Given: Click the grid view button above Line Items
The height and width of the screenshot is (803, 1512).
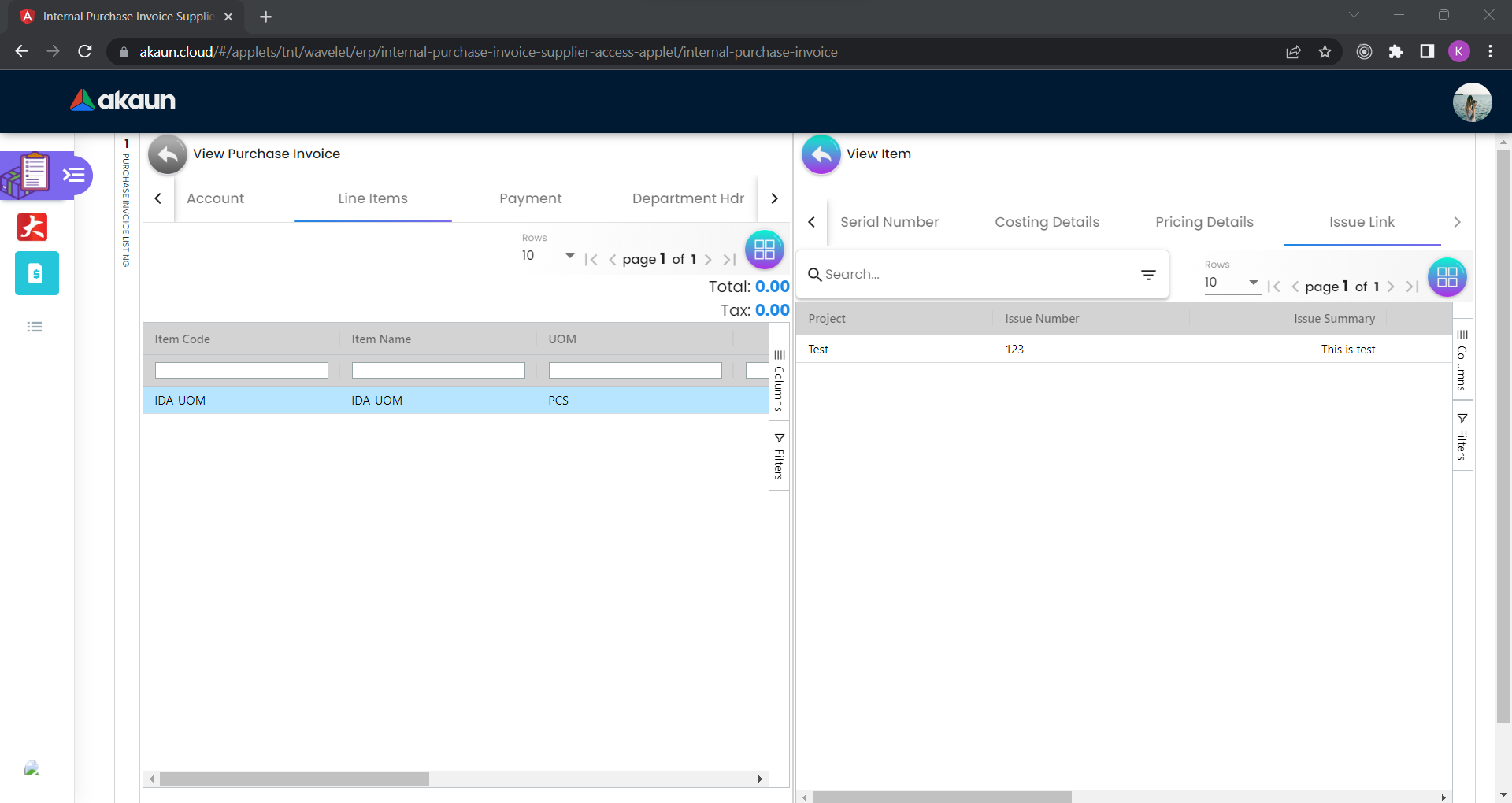Looking at the screenshot, I should tap(764, 250).
